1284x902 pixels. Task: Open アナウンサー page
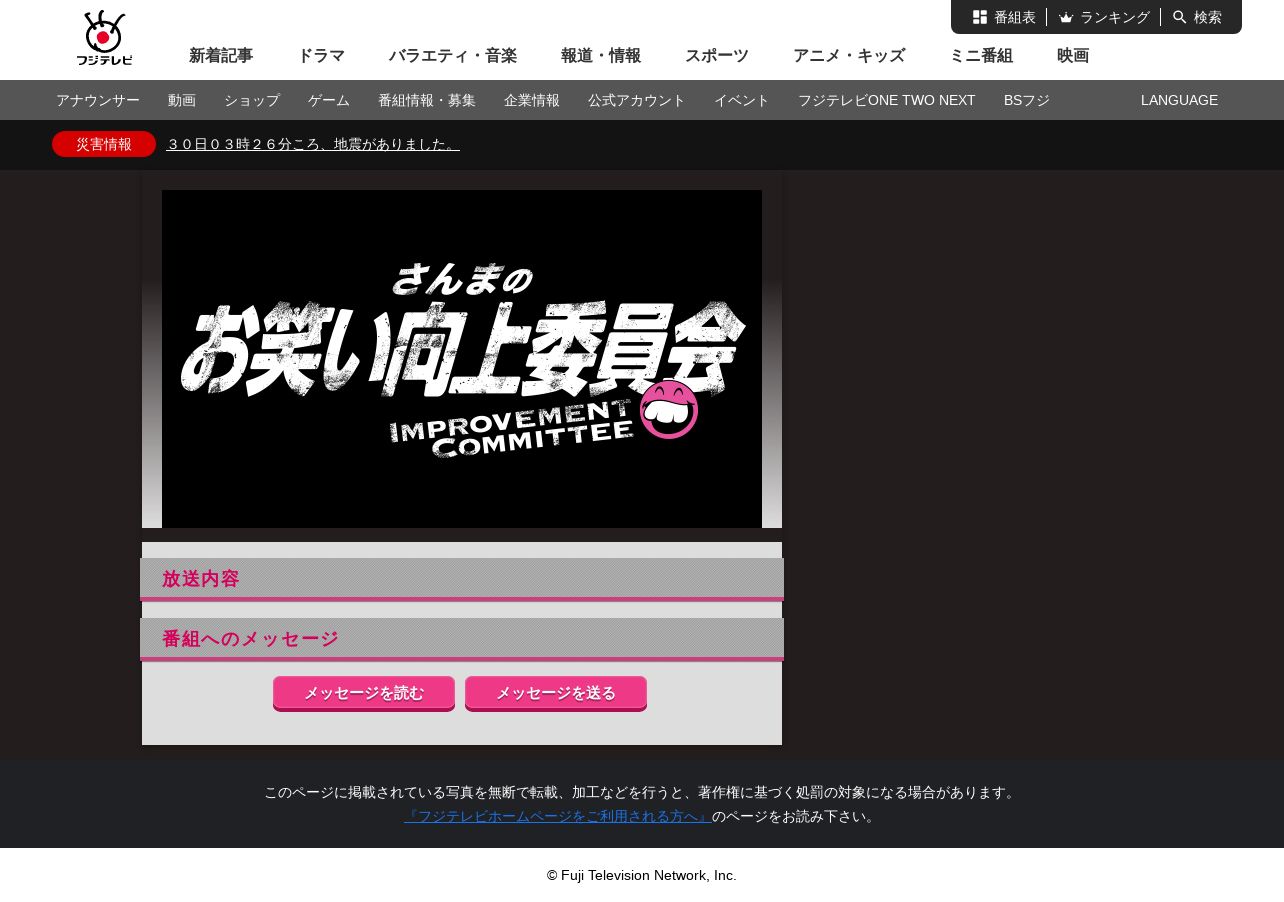point(98,100)
